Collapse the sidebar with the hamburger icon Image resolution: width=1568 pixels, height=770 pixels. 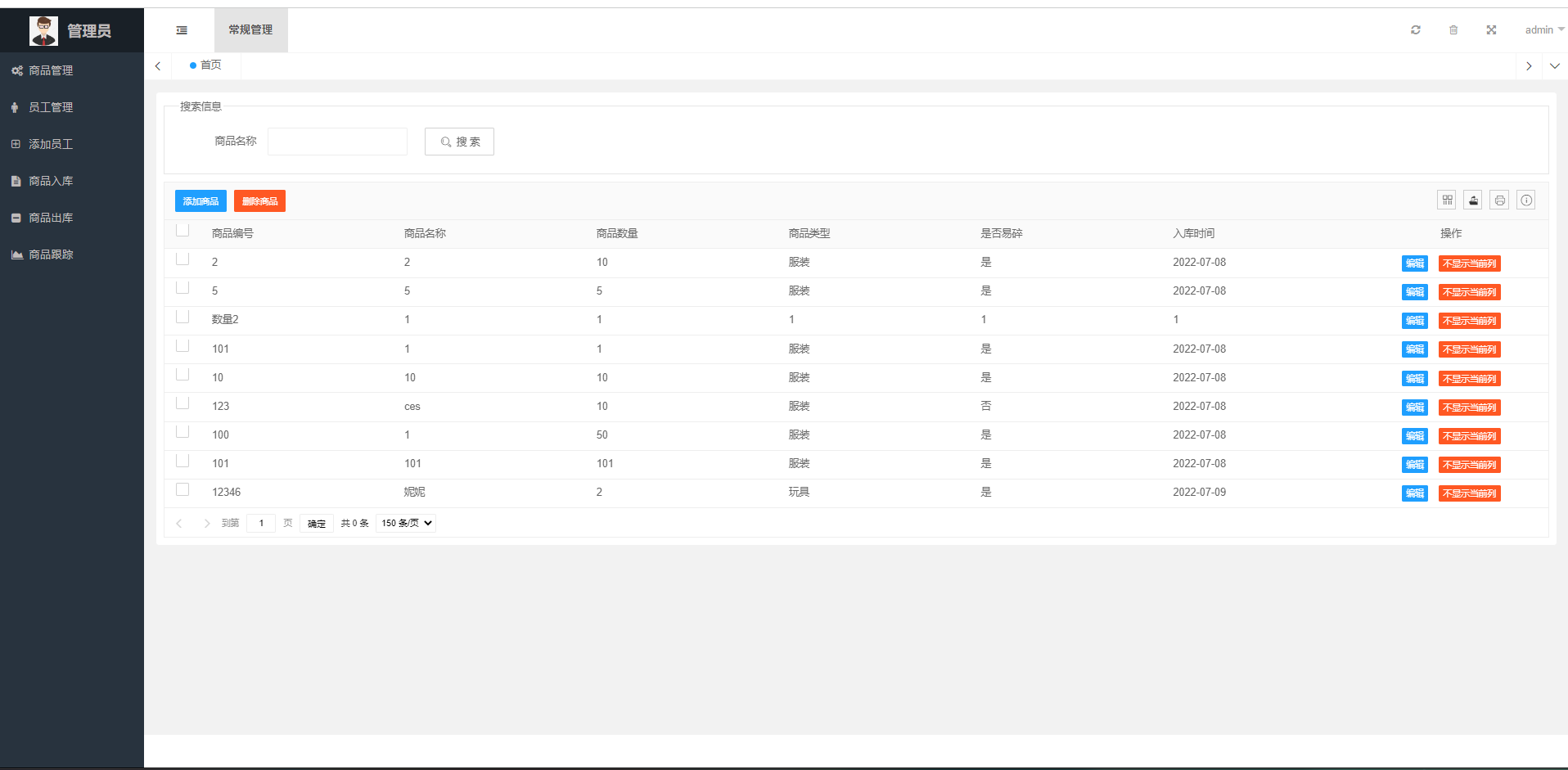(182, 30)
